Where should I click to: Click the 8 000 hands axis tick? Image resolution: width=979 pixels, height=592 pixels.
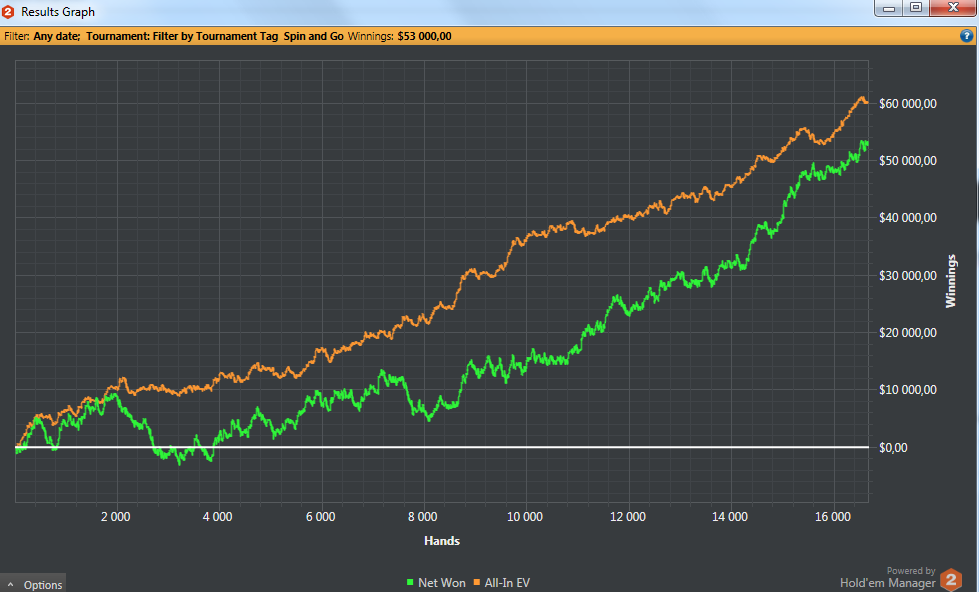(x=423, y=516)
